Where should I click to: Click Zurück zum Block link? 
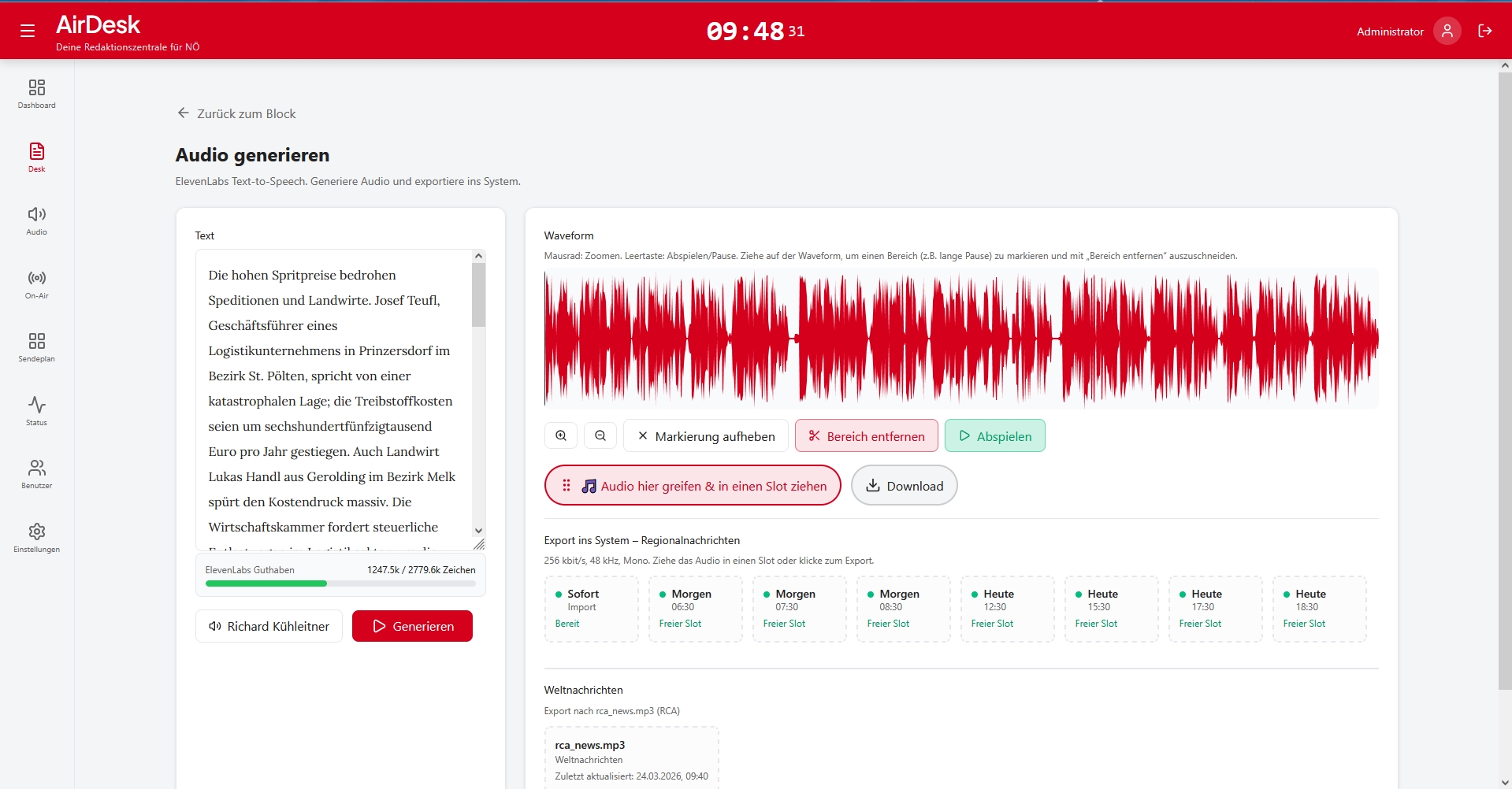[236, 113]
